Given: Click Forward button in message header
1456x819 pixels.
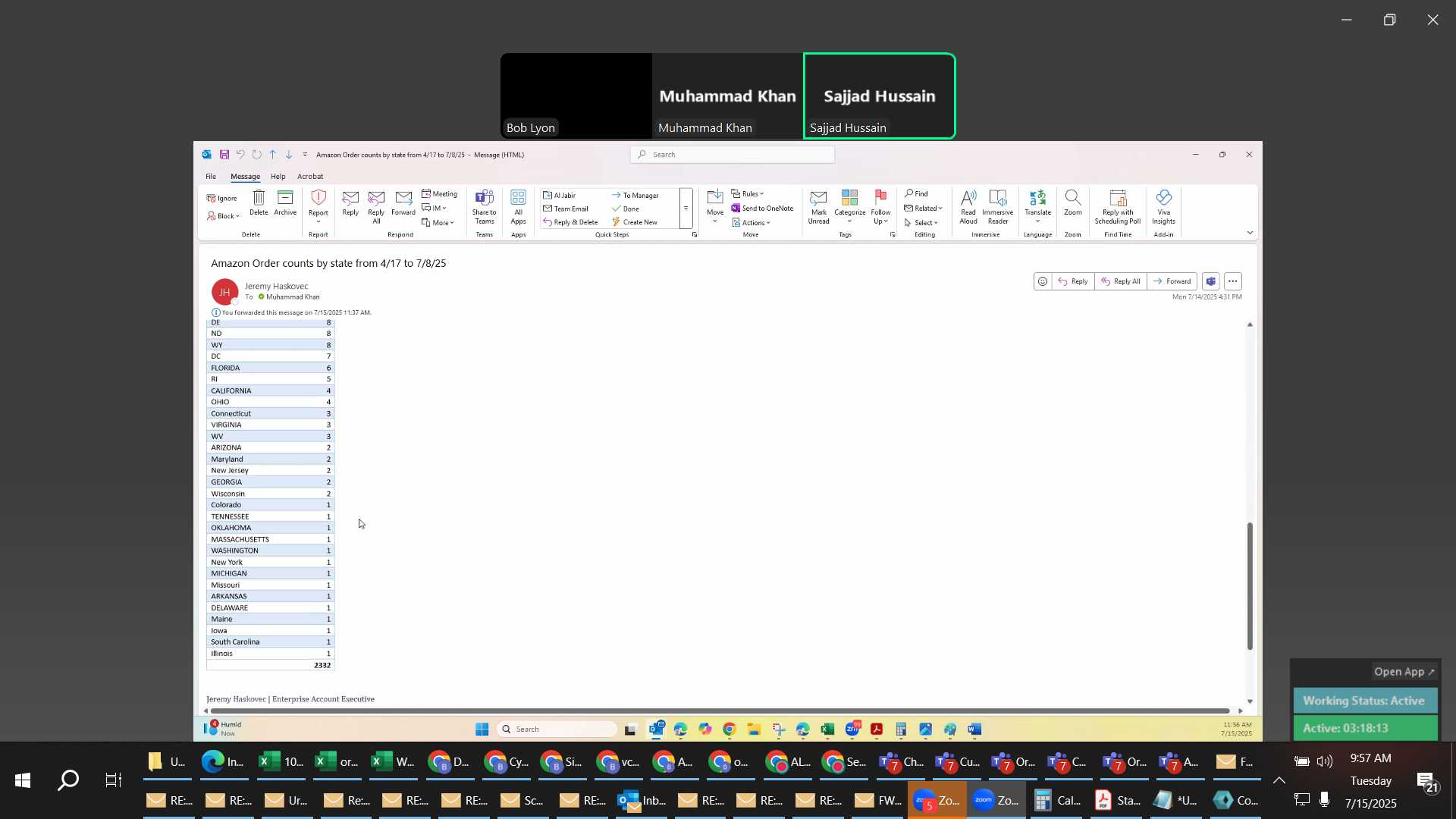Looking at the screenshot, I should click(x=1172, y=281).
